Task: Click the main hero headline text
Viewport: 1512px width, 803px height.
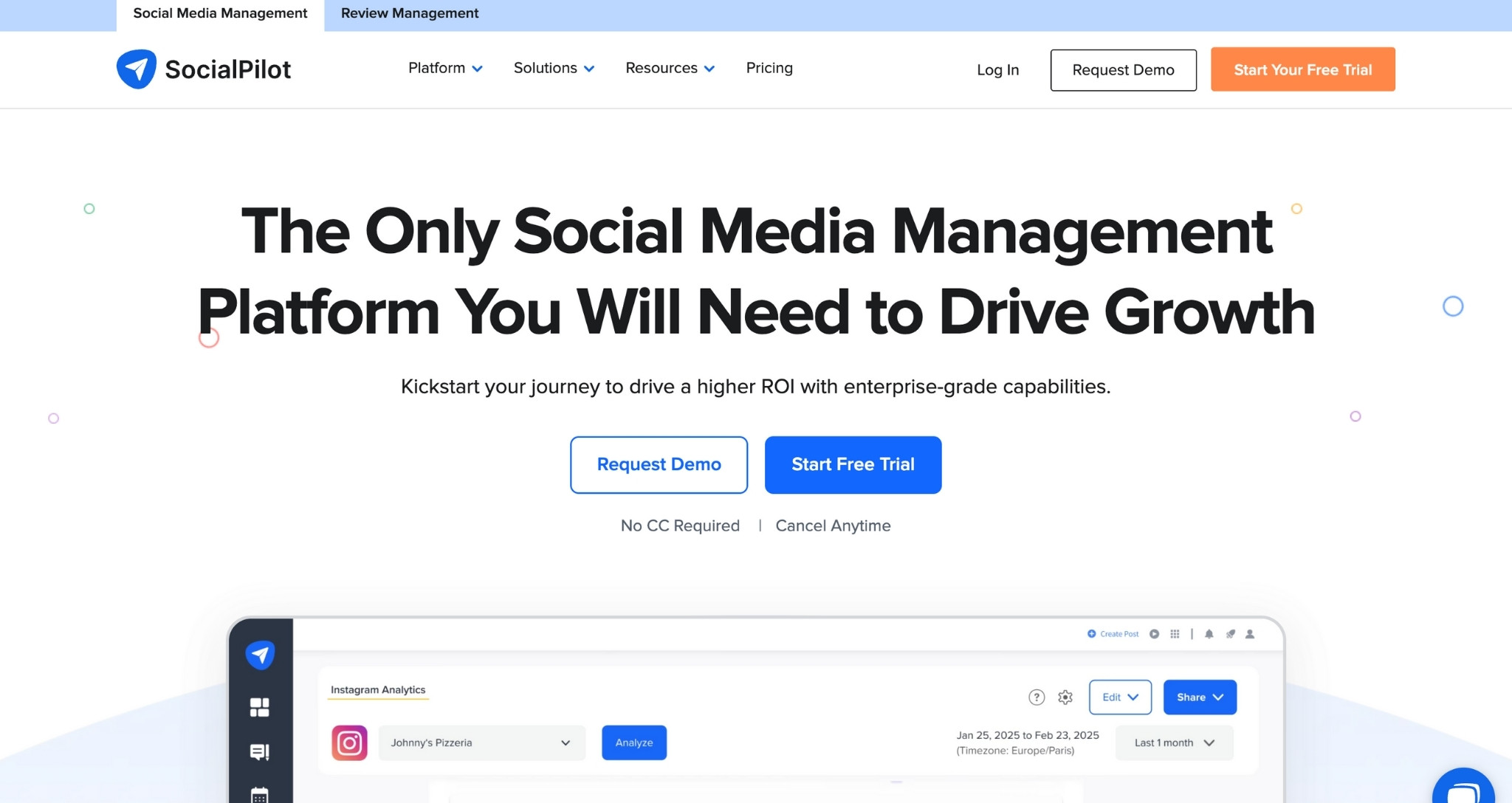Action: 756,271
